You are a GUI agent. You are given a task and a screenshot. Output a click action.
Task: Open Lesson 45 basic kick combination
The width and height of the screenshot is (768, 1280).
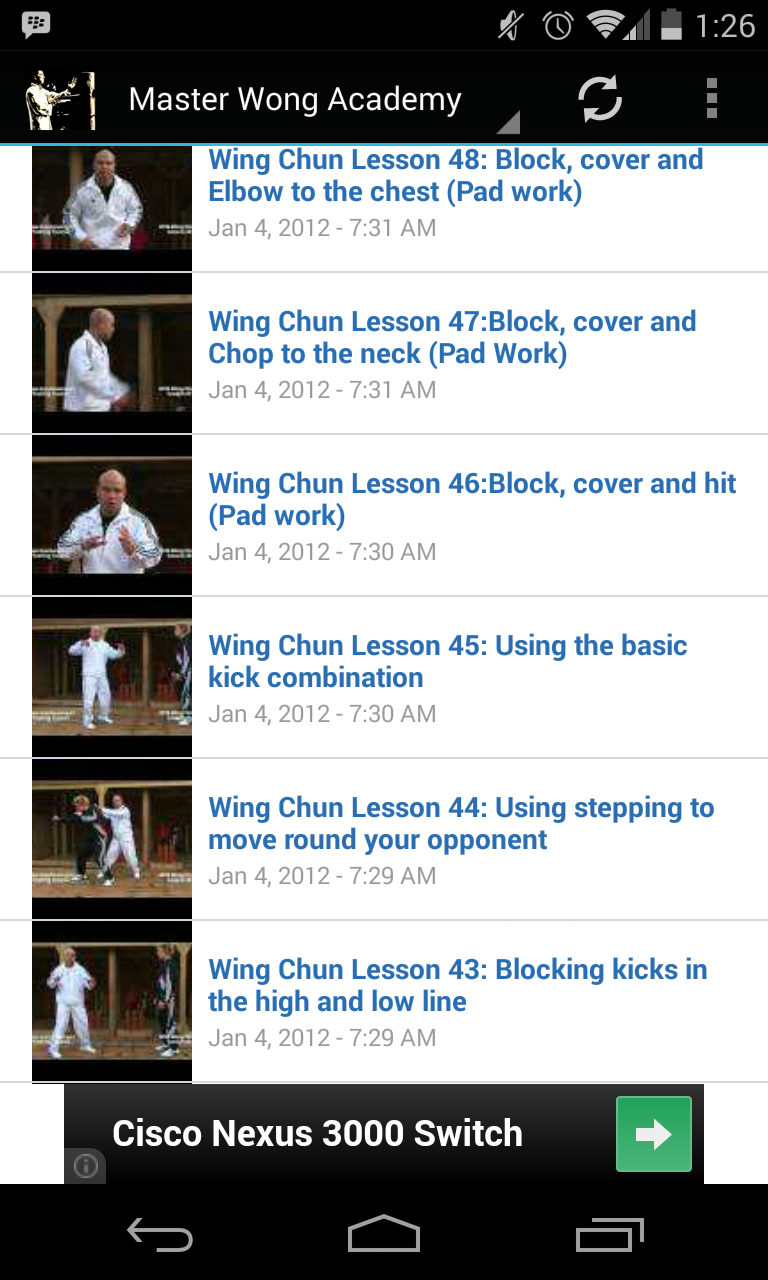click(384, 677)
